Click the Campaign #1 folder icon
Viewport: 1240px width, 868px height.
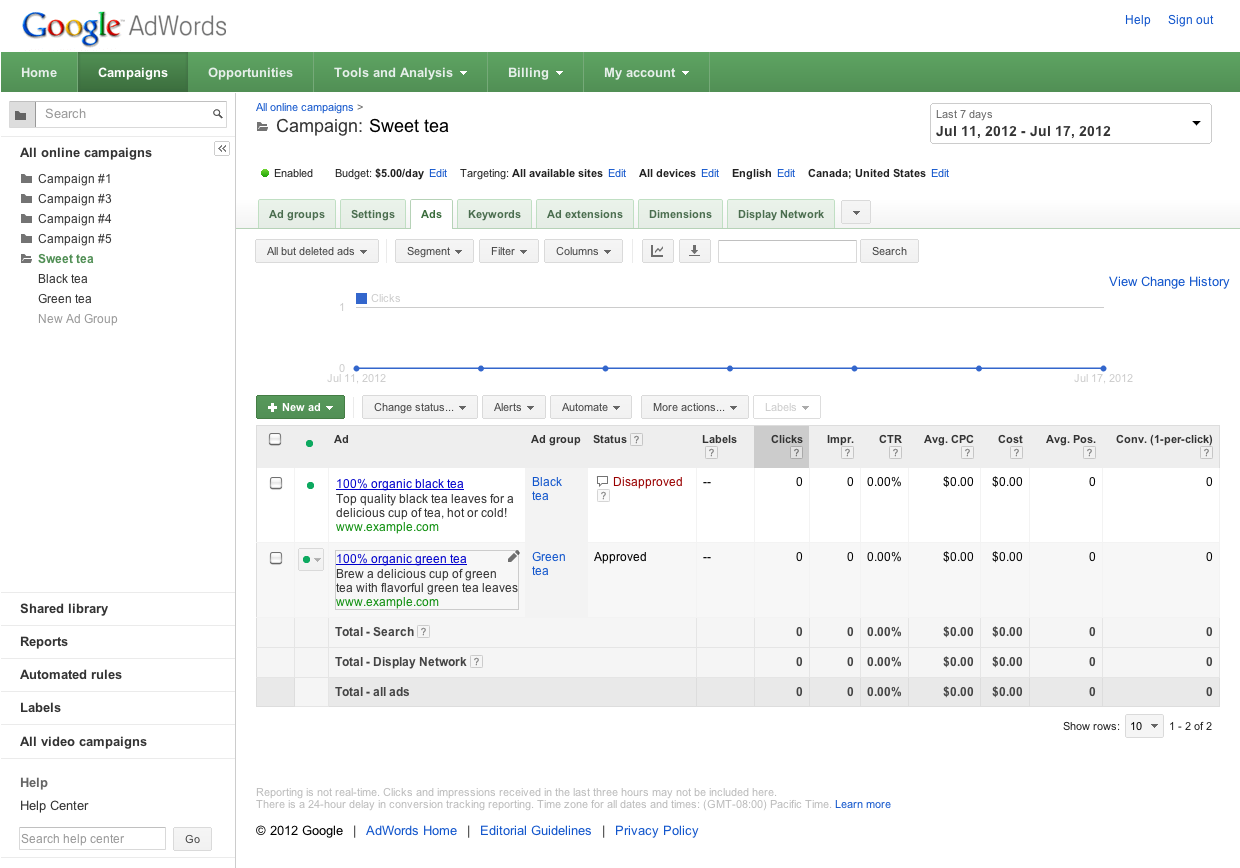27,179
